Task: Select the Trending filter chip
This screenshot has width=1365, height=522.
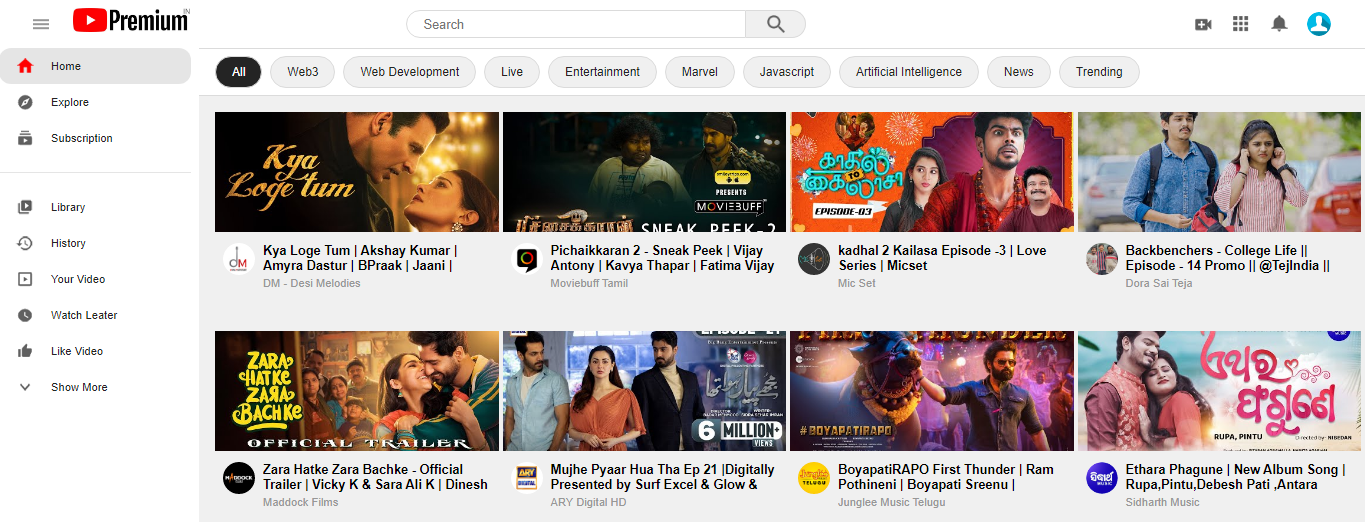Action: click(1099, 72)
